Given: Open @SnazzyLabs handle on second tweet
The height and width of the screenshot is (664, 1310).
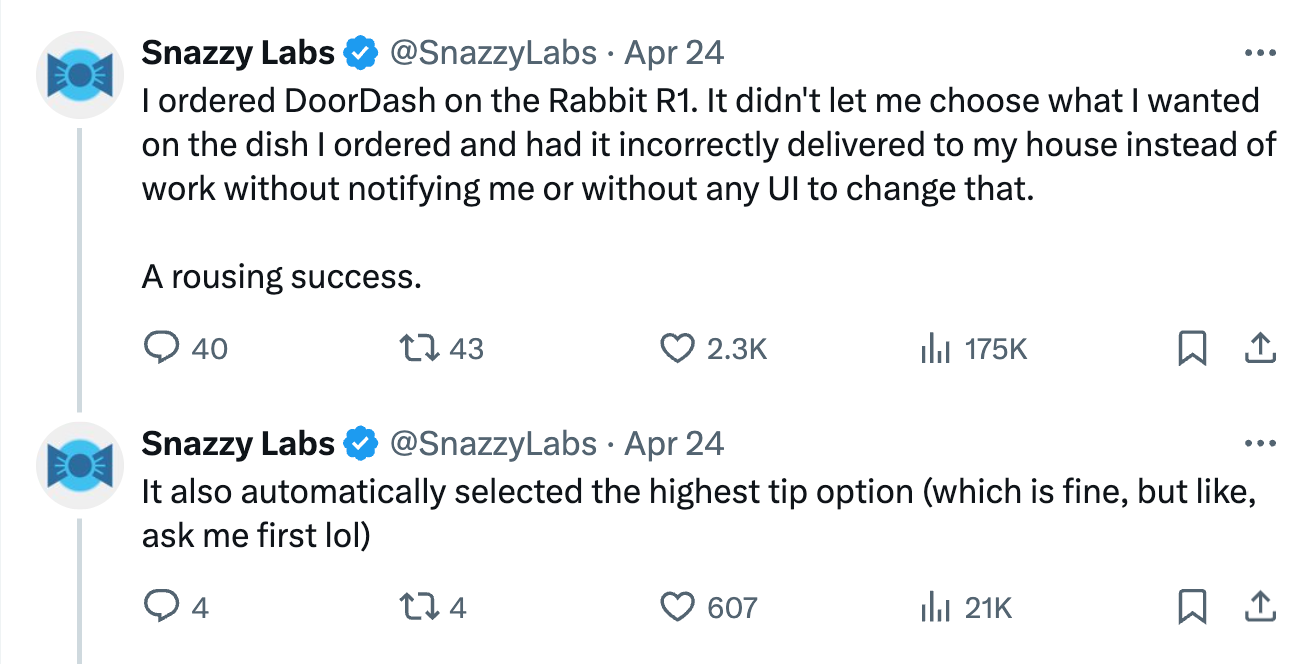Looking at the screenshot, I should pyautogui.click(x=492, y=443).
